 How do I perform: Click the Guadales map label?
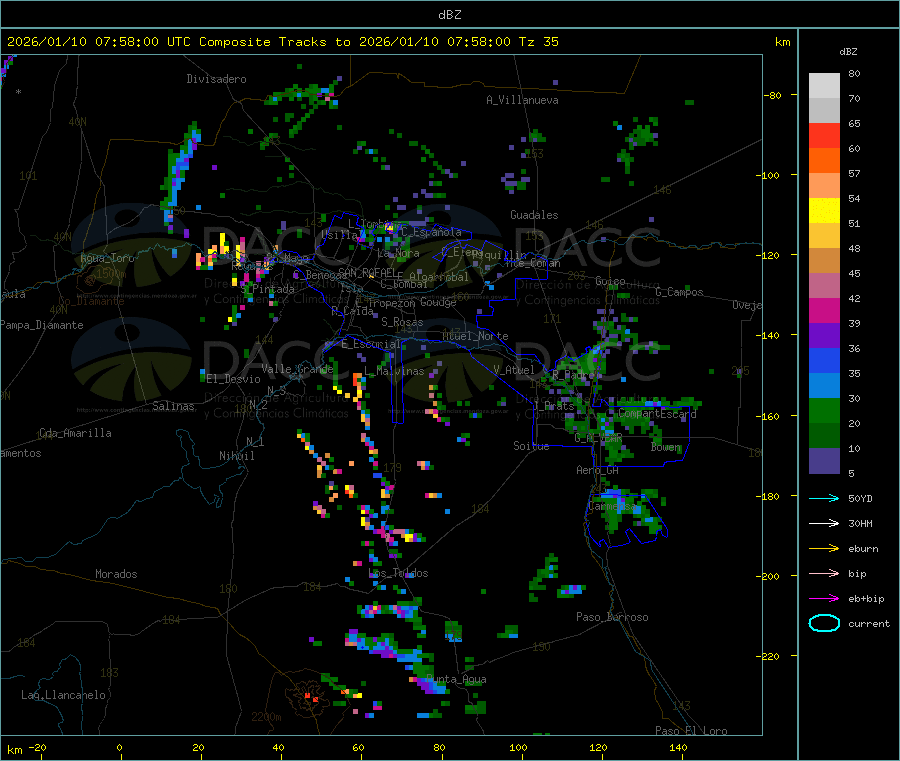[534, 215]
